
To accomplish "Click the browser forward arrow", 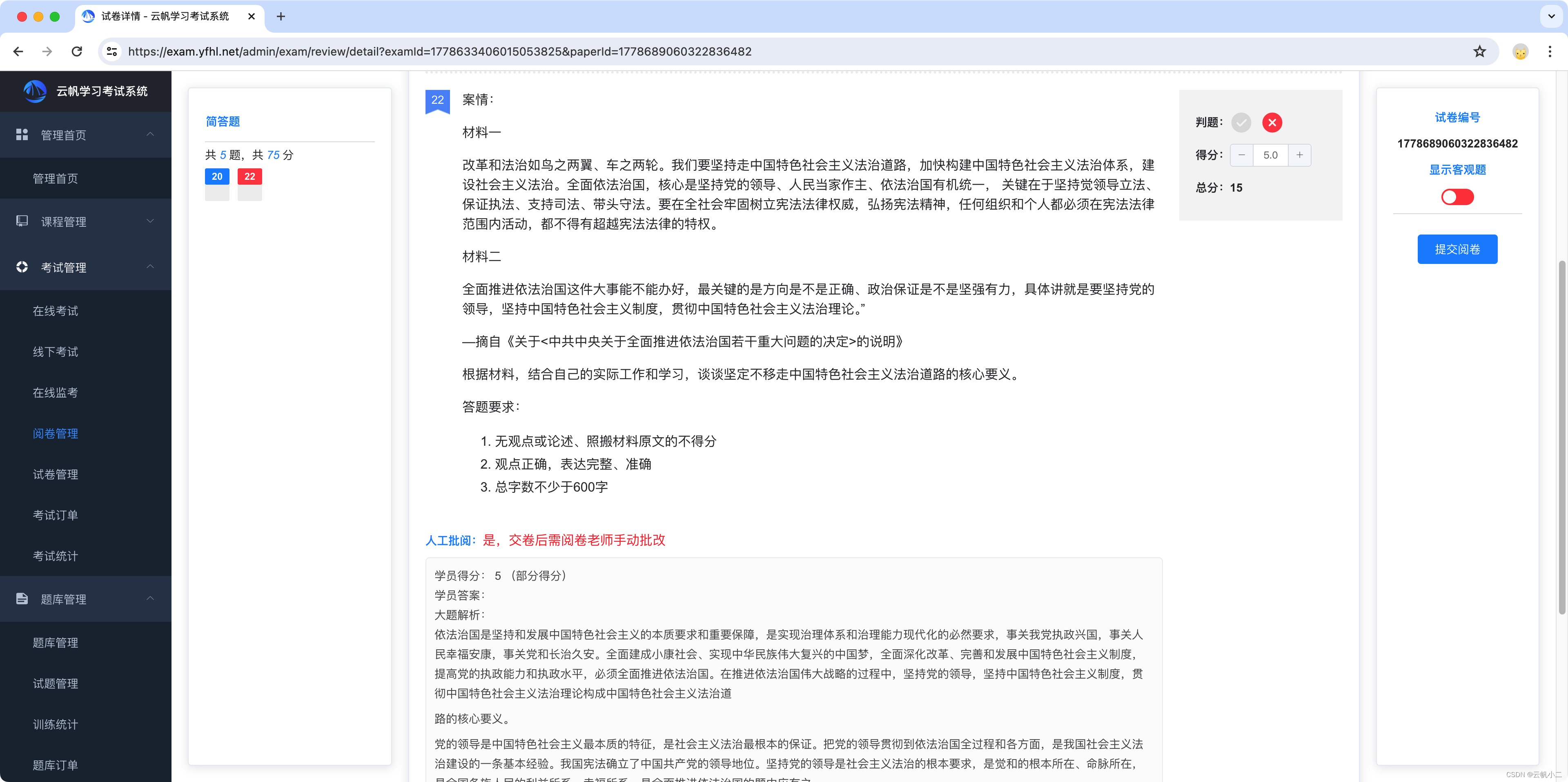I will click(x=47, y=51).
